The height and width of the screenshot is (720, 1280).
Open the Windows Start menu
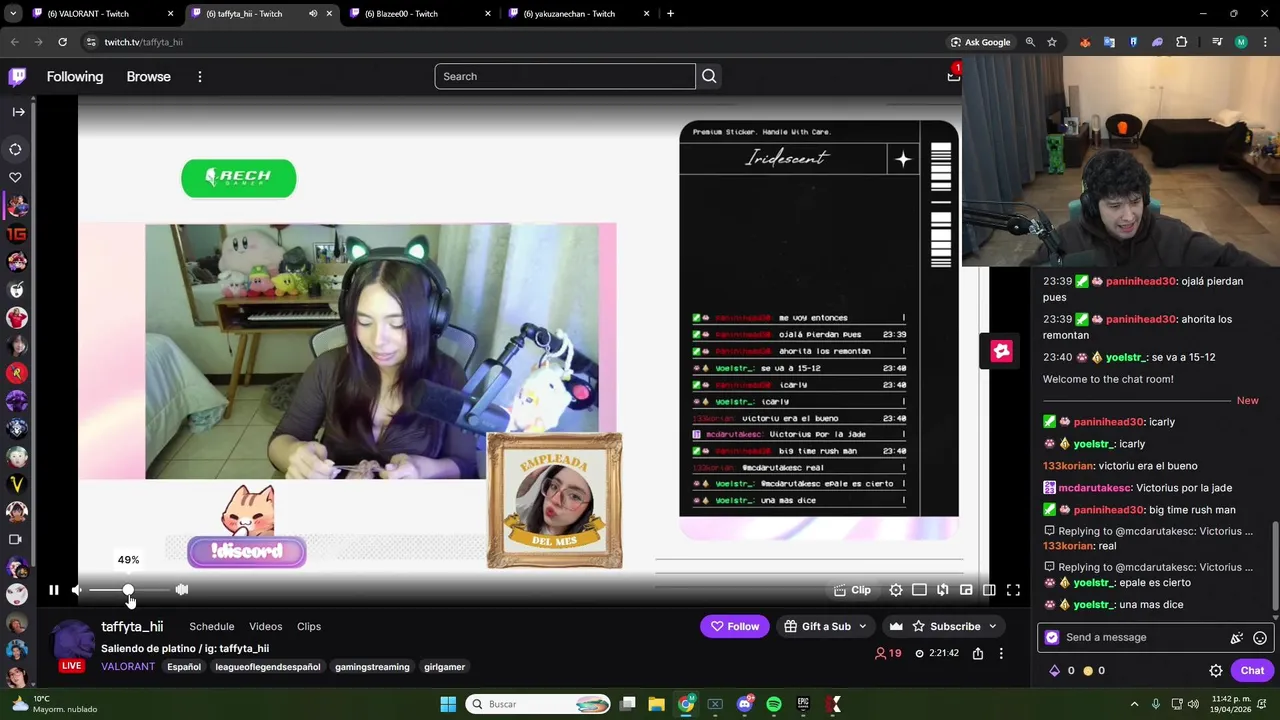click(x=448, y=704)
